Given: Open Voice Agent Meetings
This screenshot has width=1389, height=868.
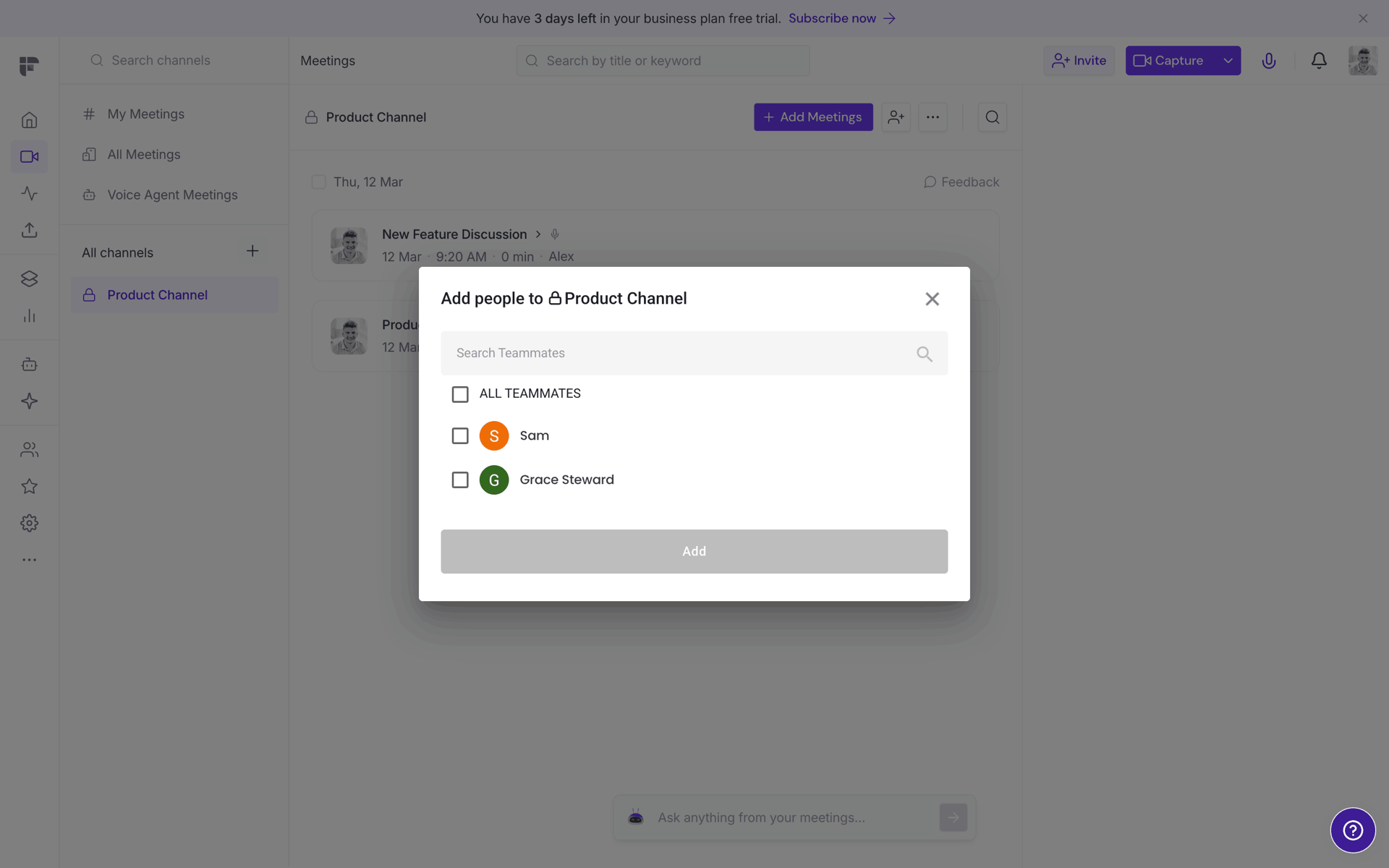Looking at the screenshot, I should point(172,195).
